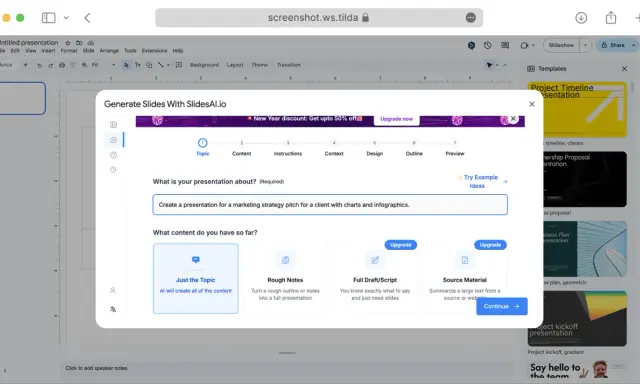
Task: Click the redo icon in toolbar
Action: pos(51,65)
